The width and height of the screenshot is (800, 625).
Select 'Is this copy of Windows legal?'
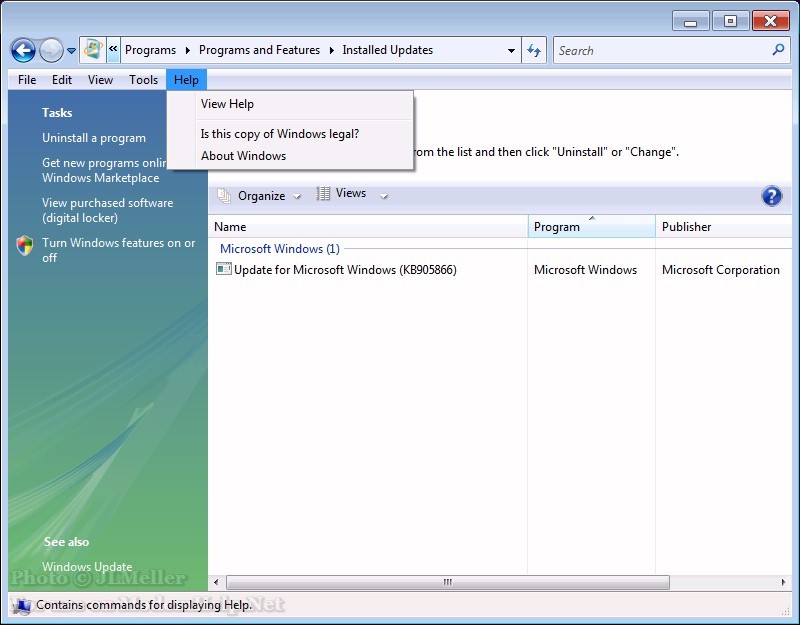[x=279, y=134]
